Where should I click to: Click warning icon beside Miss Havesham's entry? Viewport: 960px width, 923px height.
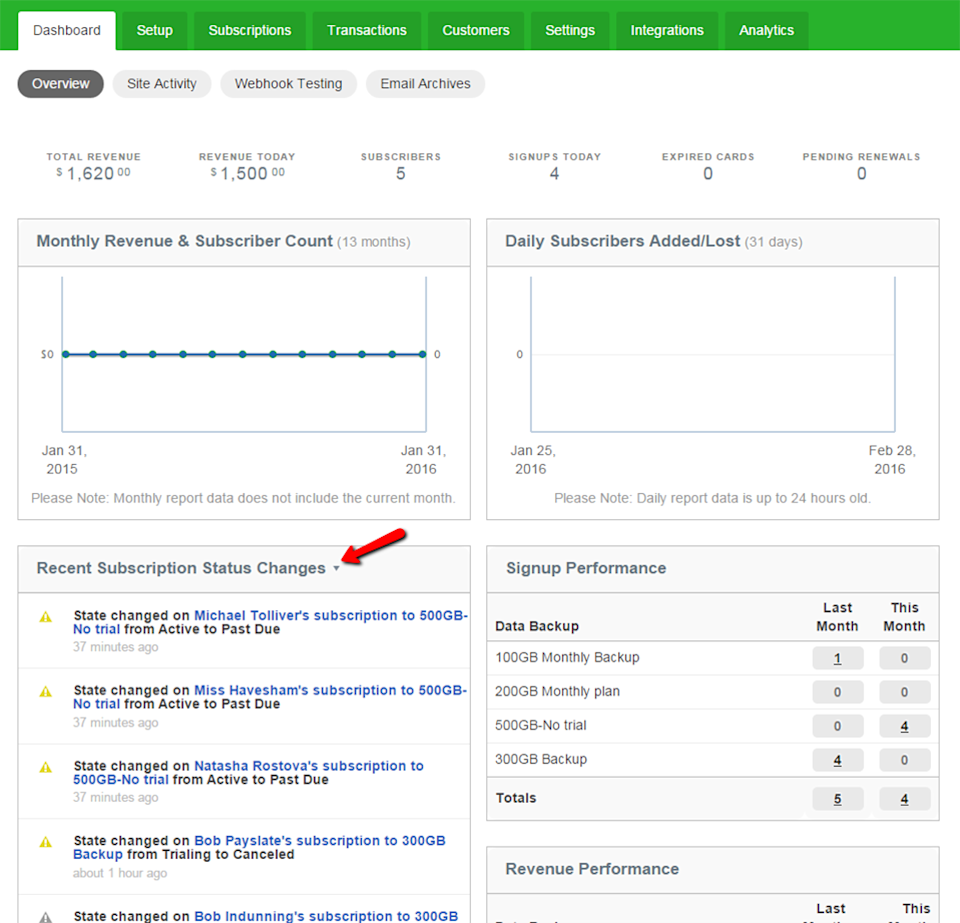(x=46, y=692)
